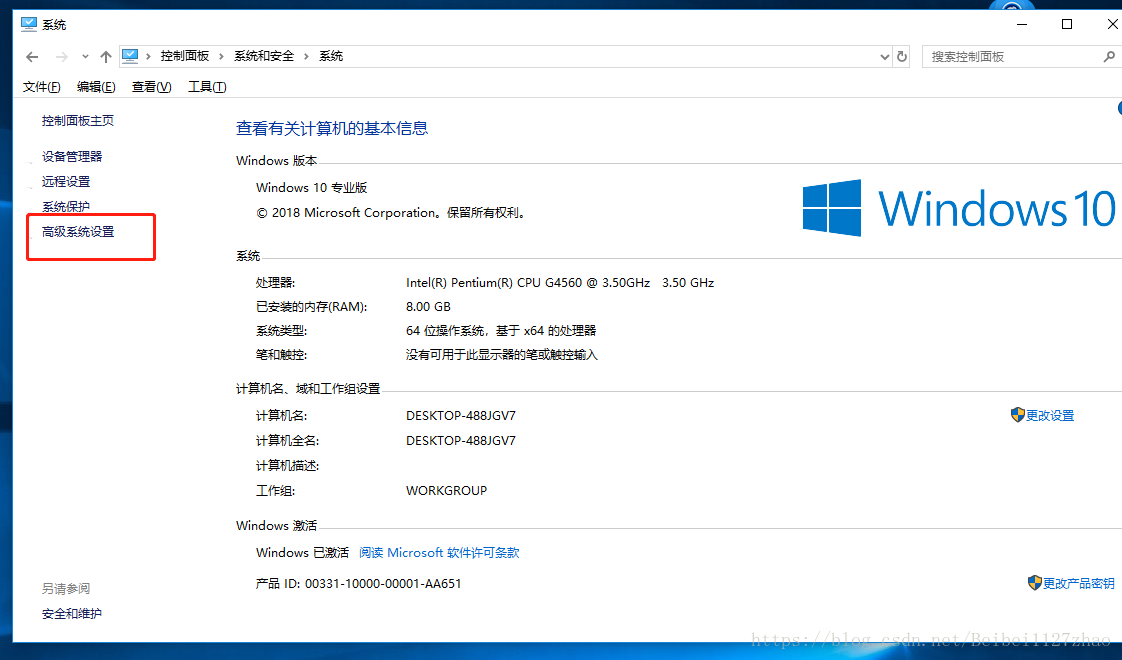This screenshot has width=1122, height=660.
Task: Open the 系统和安全 breadcrumb
Action: [264, 56]
